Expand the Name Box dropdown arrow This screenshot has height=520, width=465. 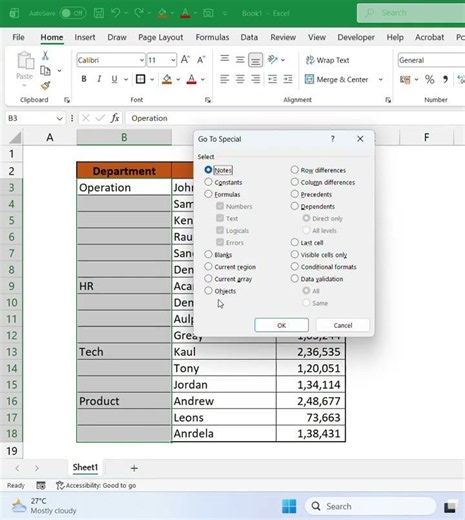60,118
